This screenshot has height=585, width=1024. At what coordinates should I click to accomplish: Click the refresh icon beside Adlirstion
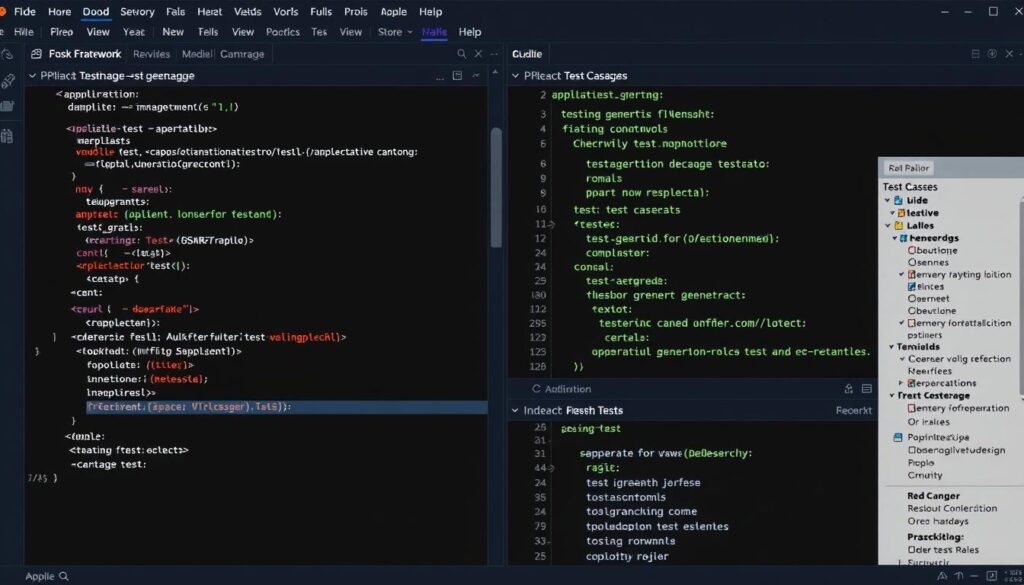536,388
